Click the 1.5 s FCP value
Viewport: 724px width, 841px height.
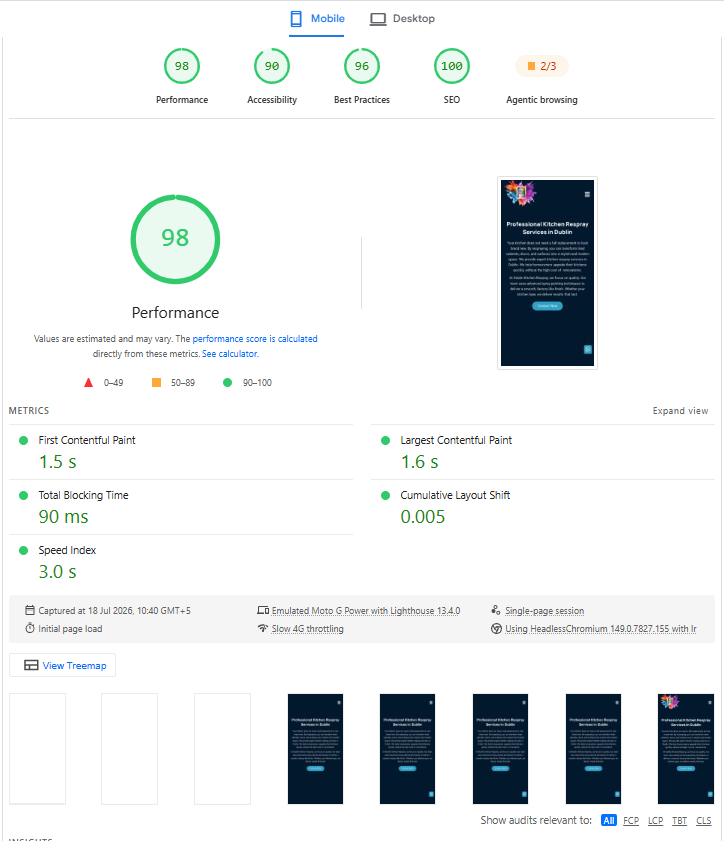57,462
